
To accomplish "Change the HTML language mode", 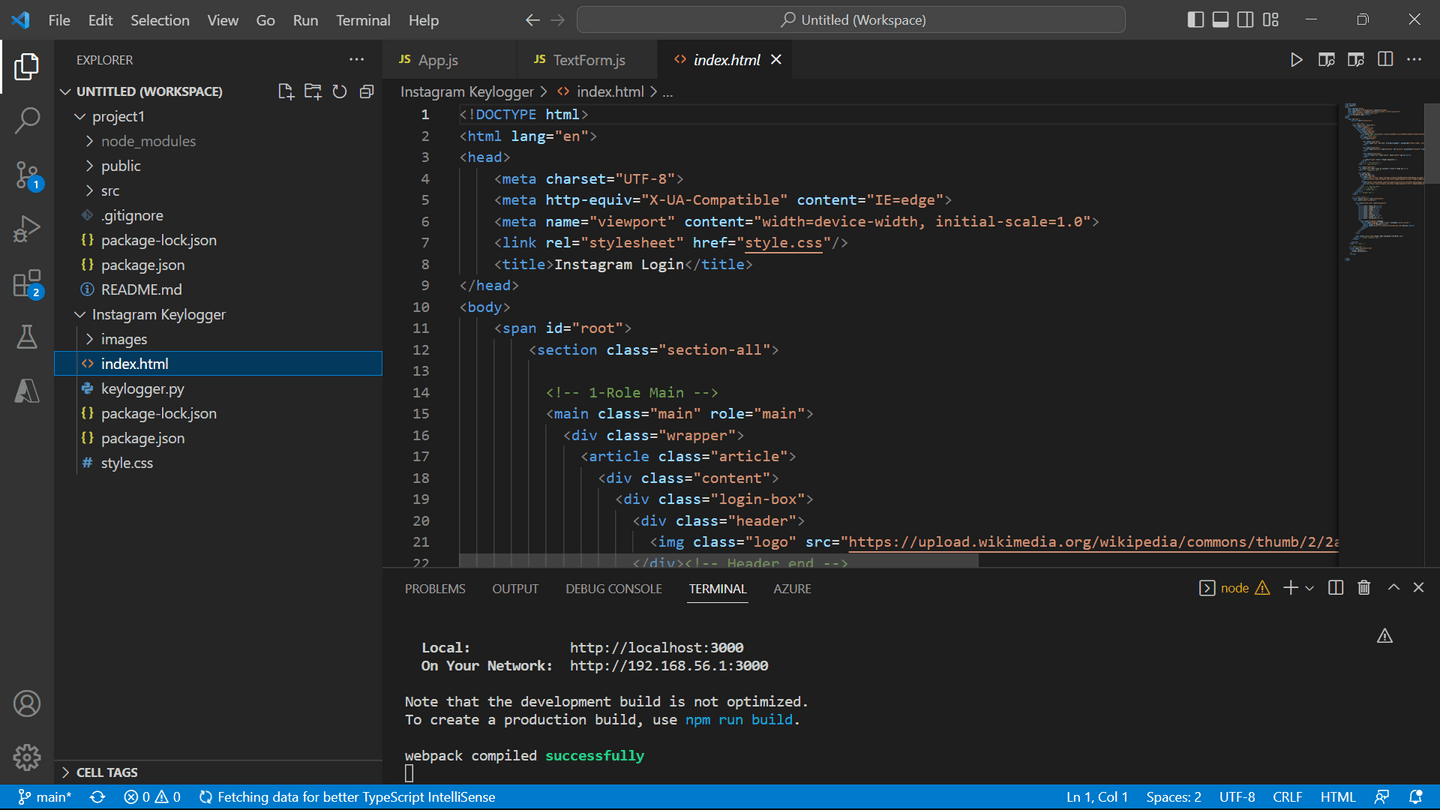I will (x=1337, y=797).
